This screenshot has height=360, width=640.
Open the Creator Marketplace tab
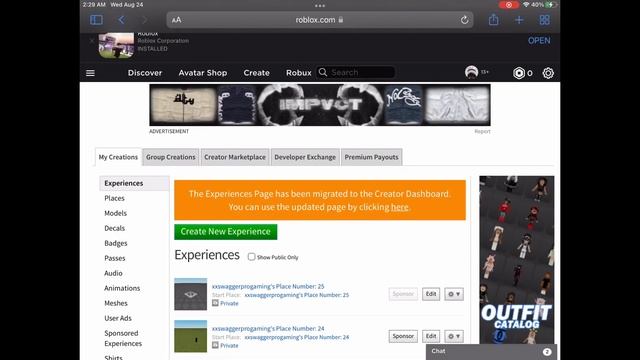[235, 157]
